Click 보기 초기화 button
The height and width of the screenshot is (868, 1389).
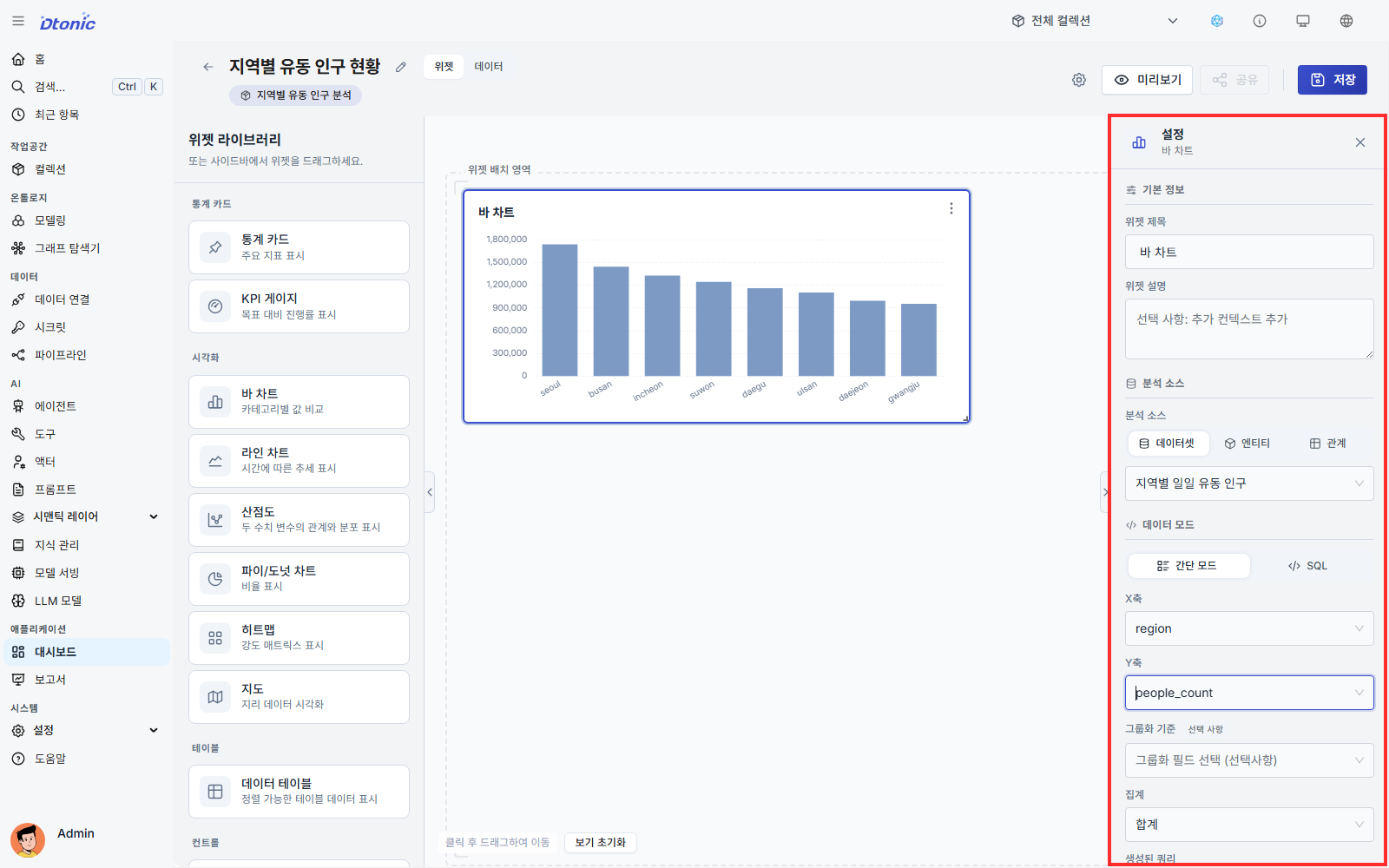click(600, 843)
